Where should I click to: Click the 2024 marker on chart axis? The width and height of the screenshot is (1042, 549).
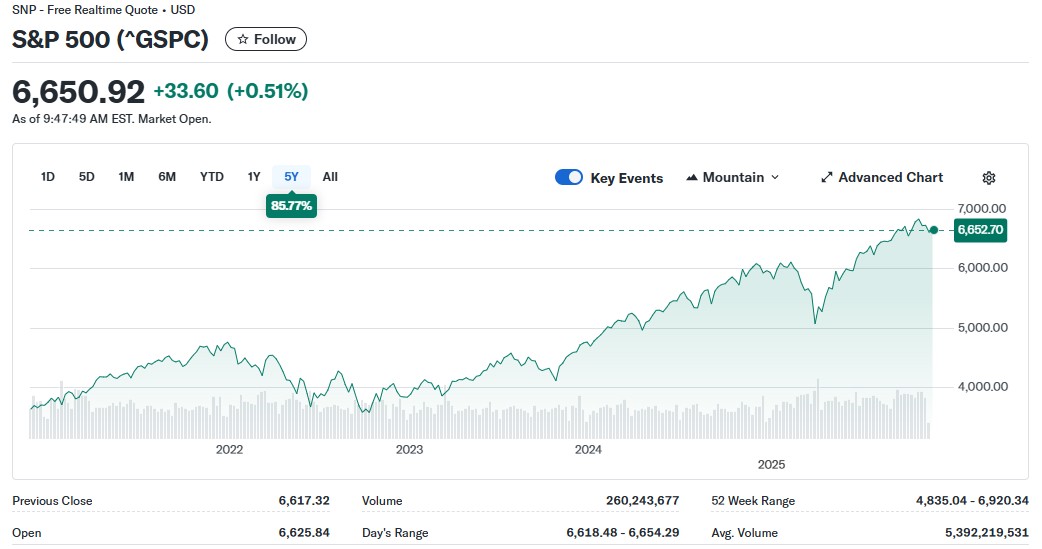[x=588, y=449]
